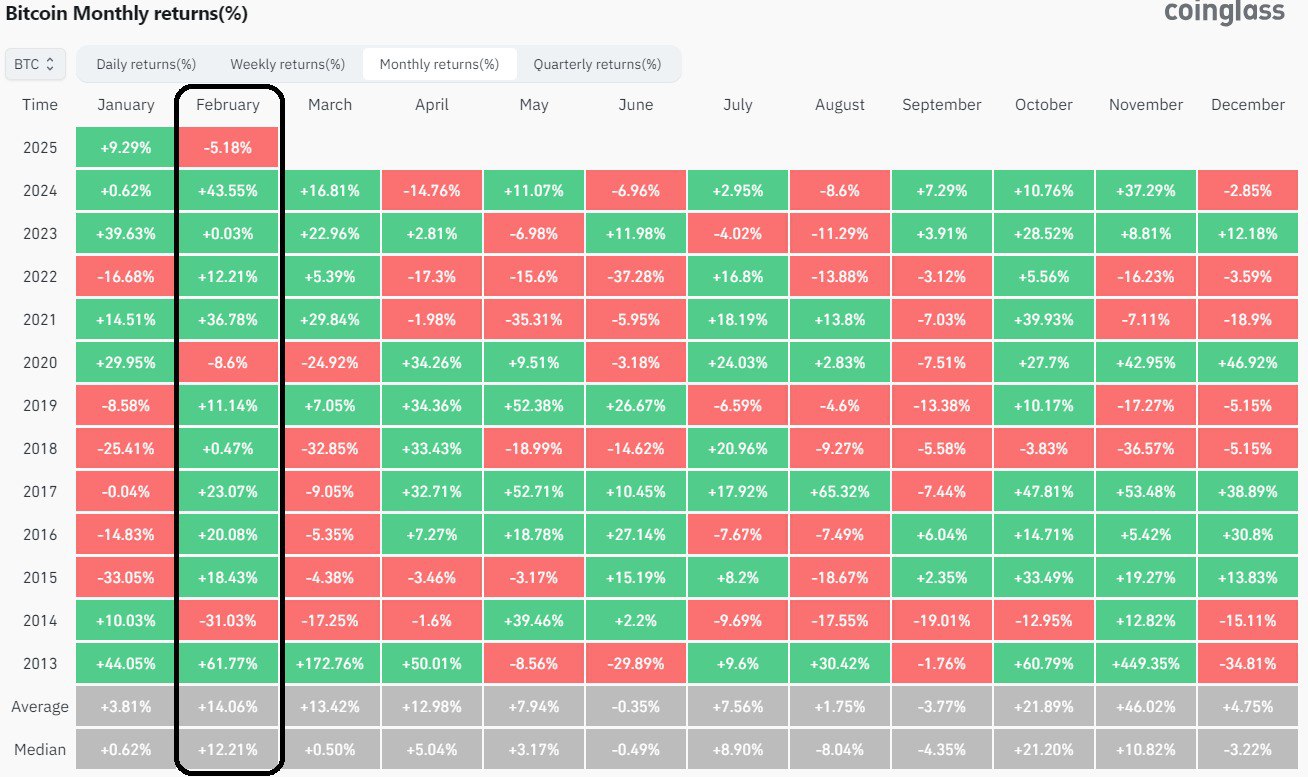Click February 2025 cell showing -5.18%

click(228, 148)
